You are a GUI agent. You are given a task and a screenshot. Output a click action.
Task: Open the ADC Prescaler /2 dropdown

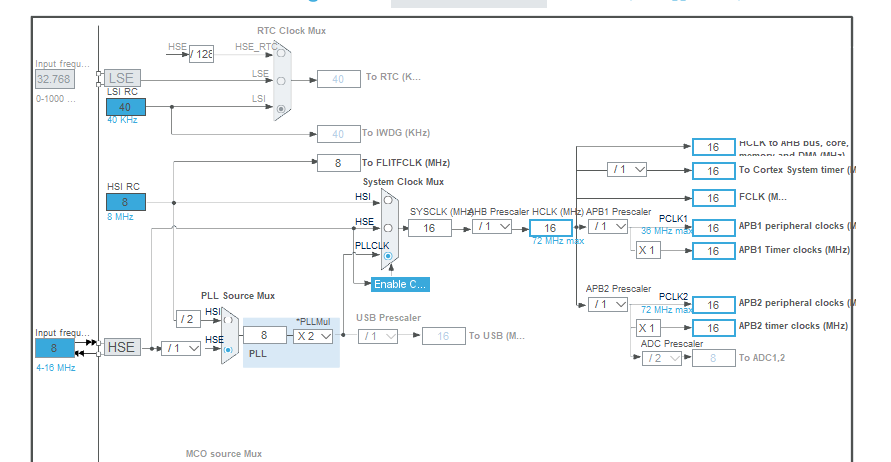662,358
